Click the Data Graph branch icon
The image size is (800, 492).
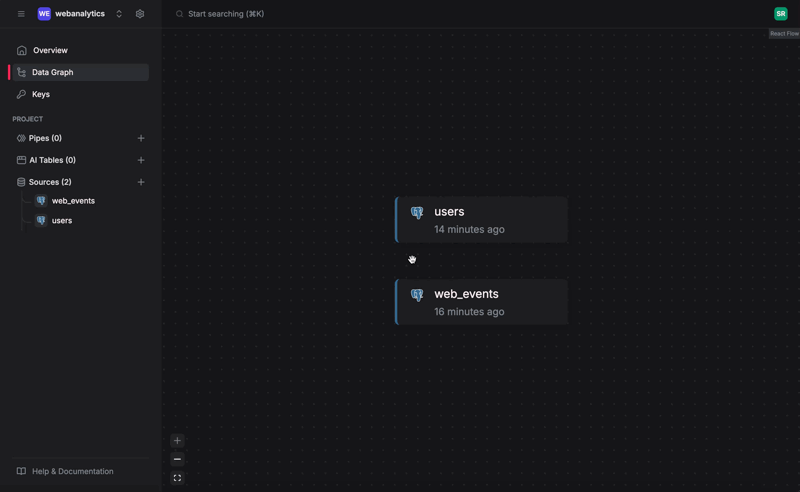(21, 72)
